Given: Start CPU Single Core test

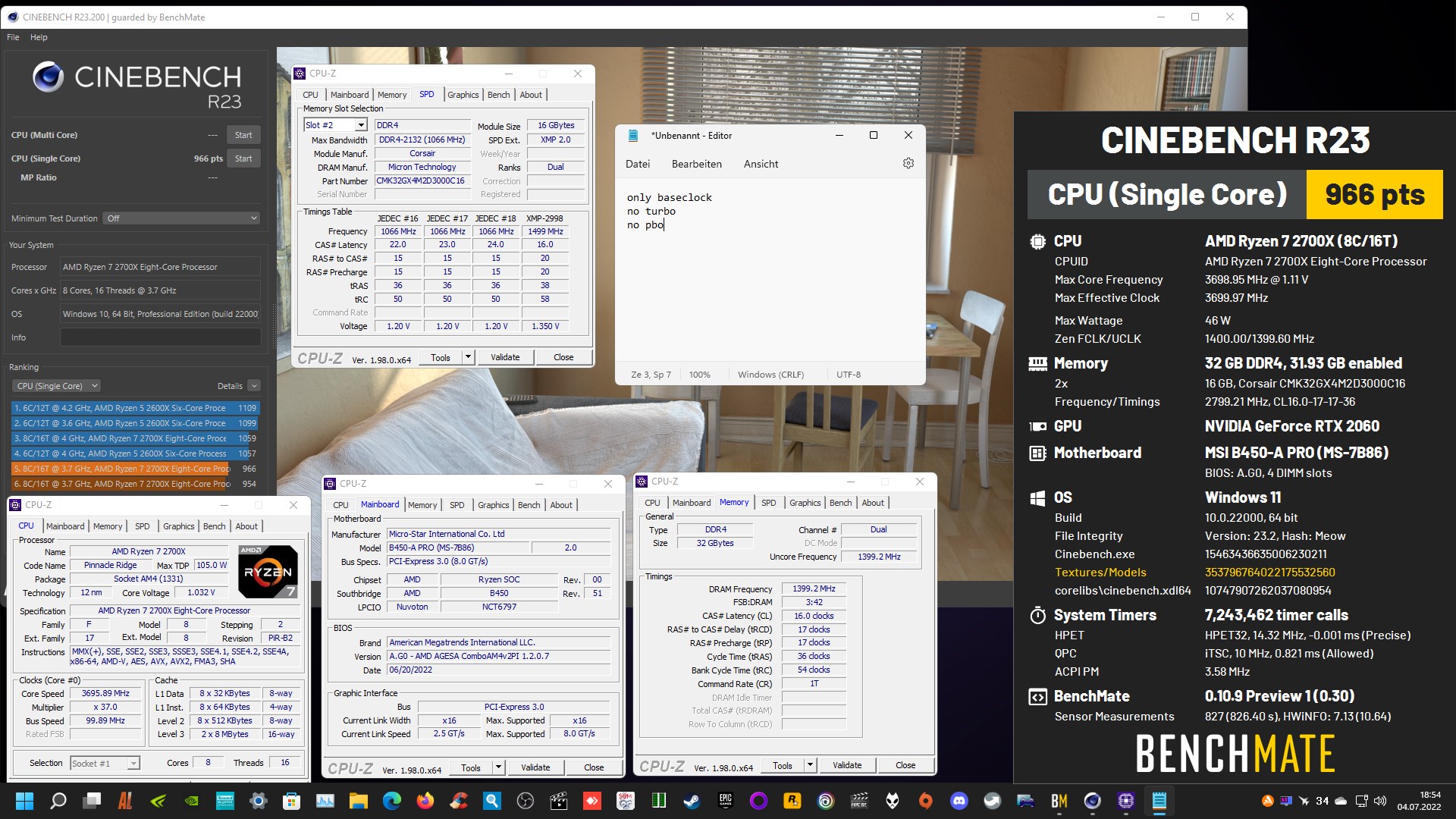Looking at the screenshot, I should click(x=243, y=158).
